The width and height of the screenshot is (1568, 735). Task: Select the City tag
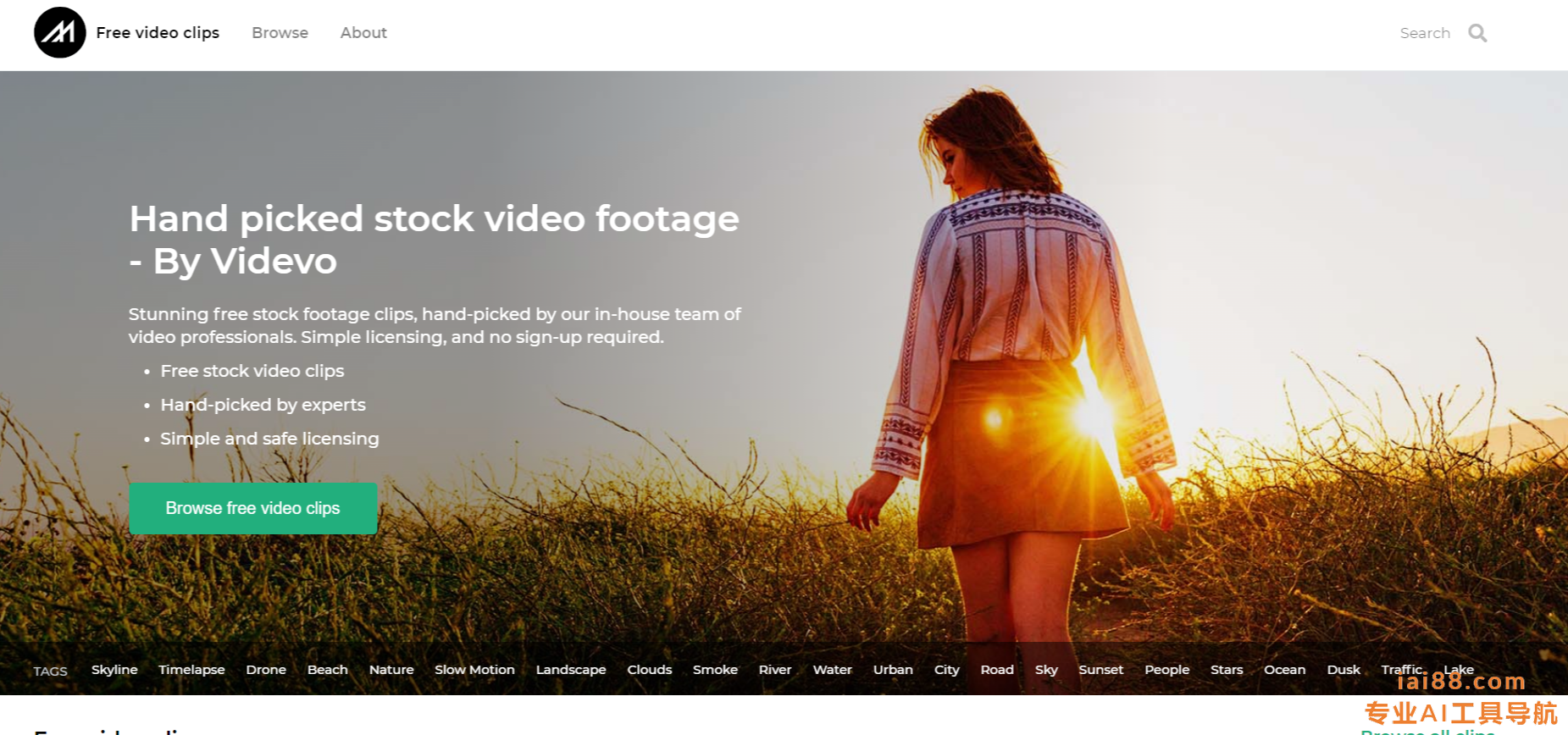click(x=946, y=669)
